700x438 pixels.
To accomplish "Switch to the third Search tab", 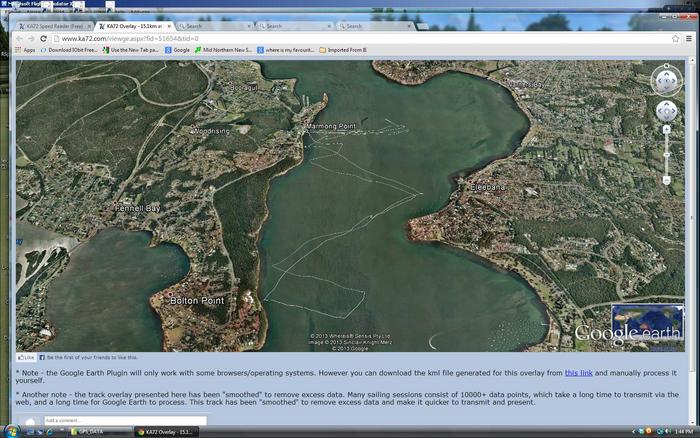I will tap(374, 26).
